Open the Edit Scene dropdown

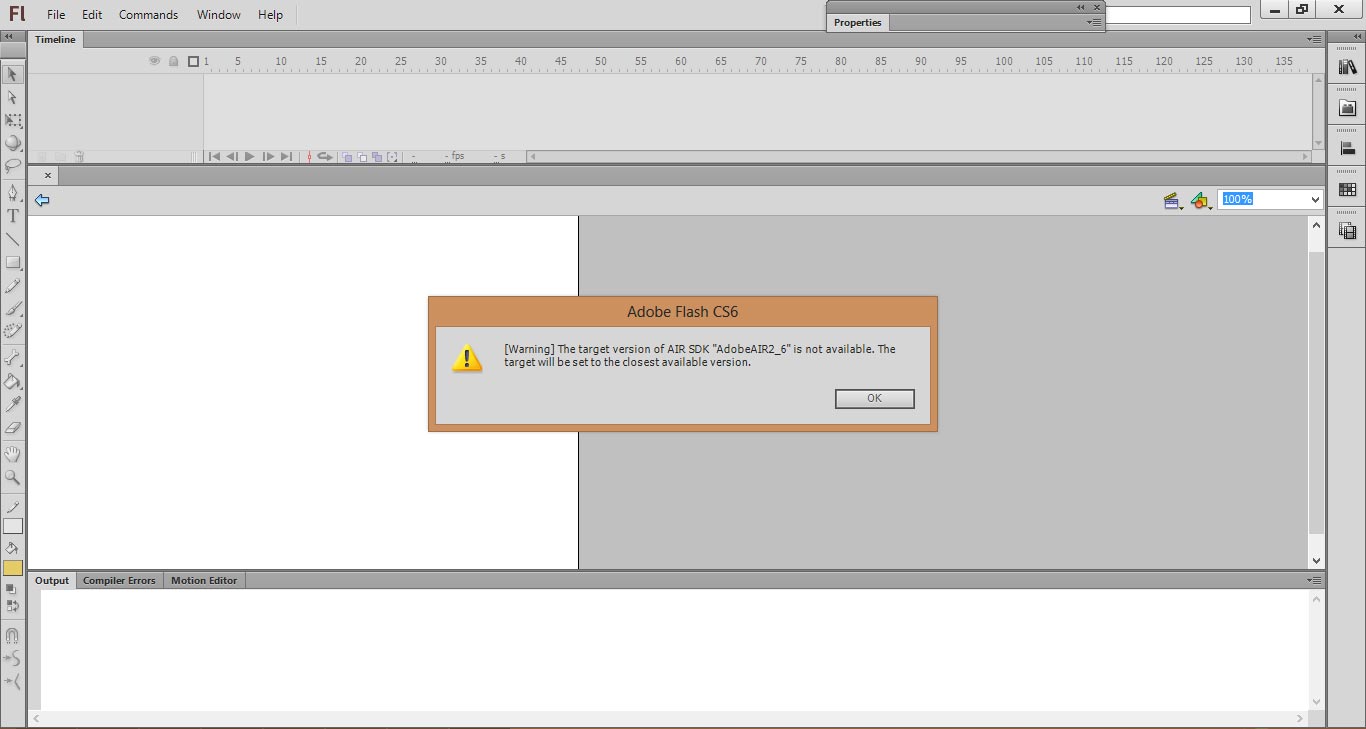pyautogui.click(x=1173, y=201)
